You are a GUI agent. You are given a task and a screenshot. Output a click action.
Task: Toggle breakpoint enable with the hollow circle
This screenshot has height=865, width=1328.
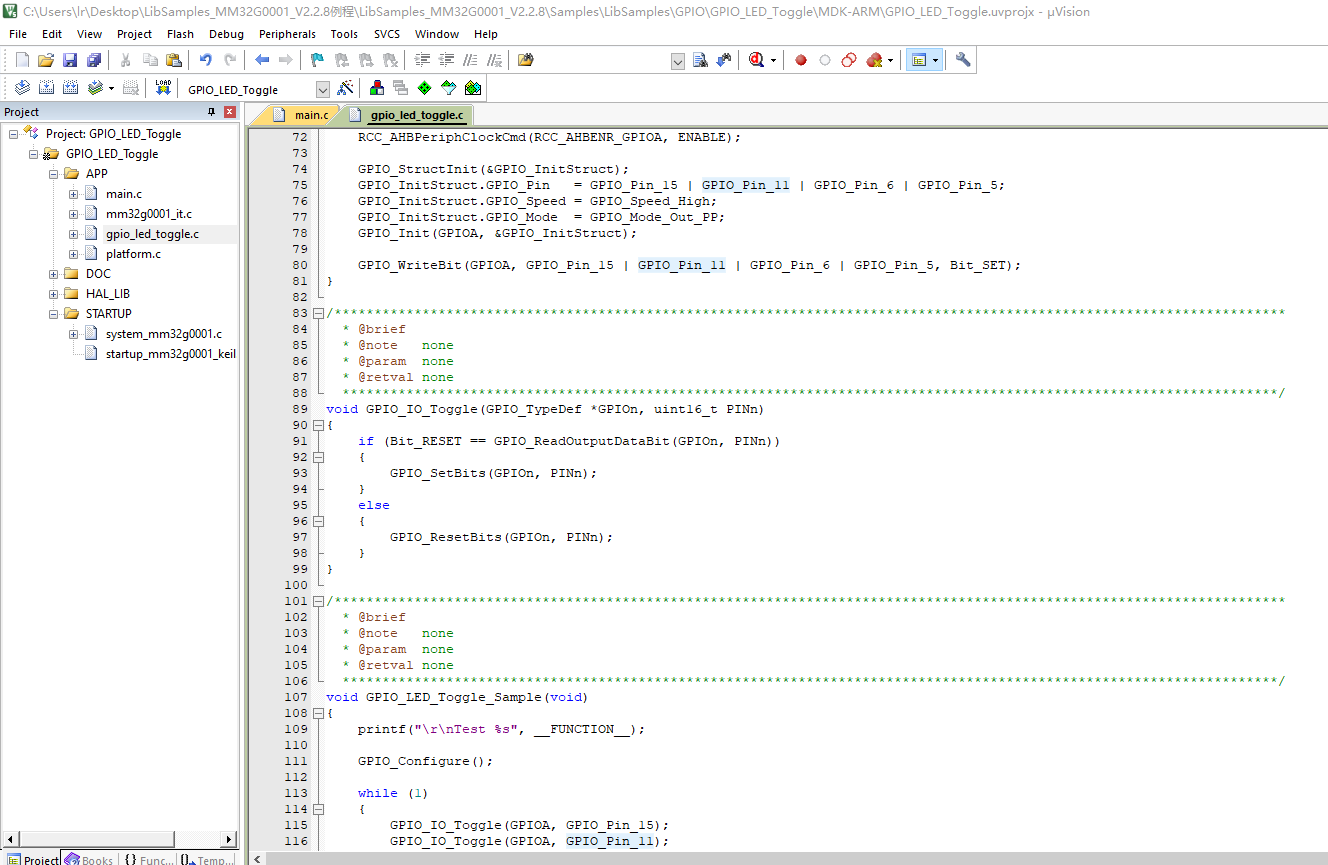point(825,60)
